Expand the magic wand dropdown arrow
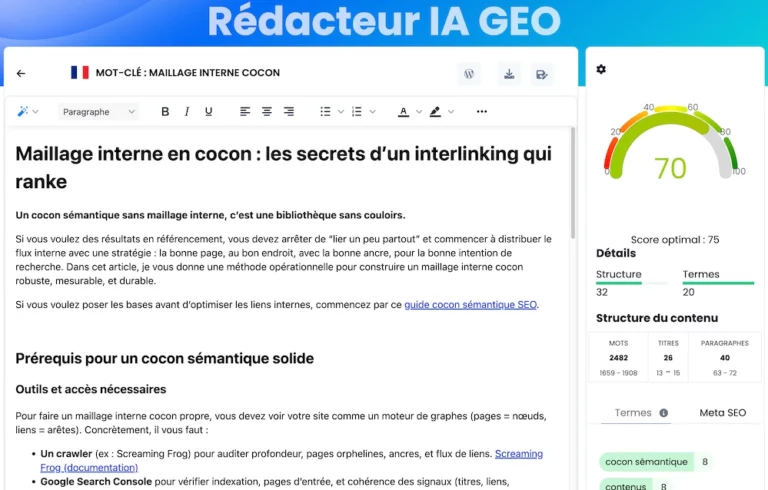This screenshot has height=490, width=768. click(x=35, y=112)
